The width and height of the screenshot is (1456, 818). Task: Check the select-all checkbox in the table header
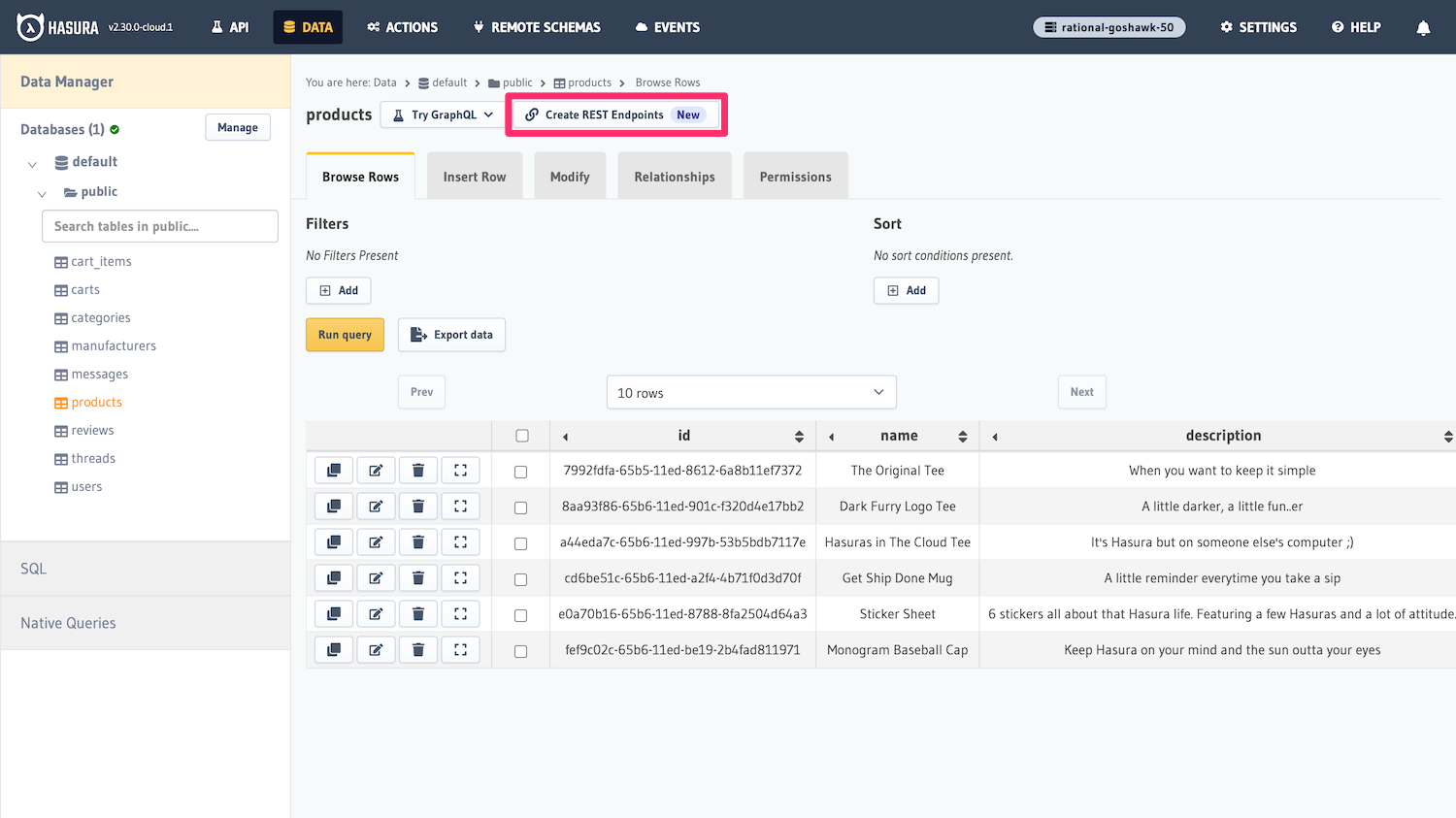pyautogui.click(x=521, y=435)
